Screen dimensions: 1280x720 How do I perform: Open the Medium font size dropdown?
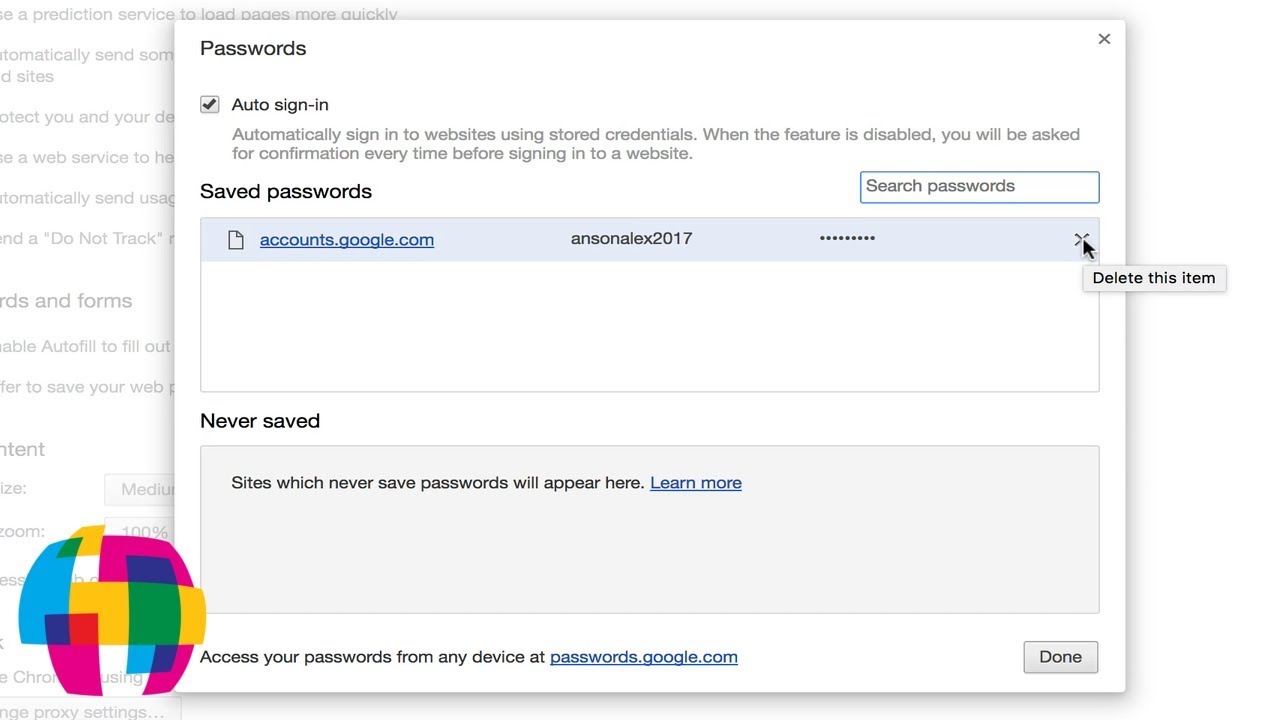[140, 489]
